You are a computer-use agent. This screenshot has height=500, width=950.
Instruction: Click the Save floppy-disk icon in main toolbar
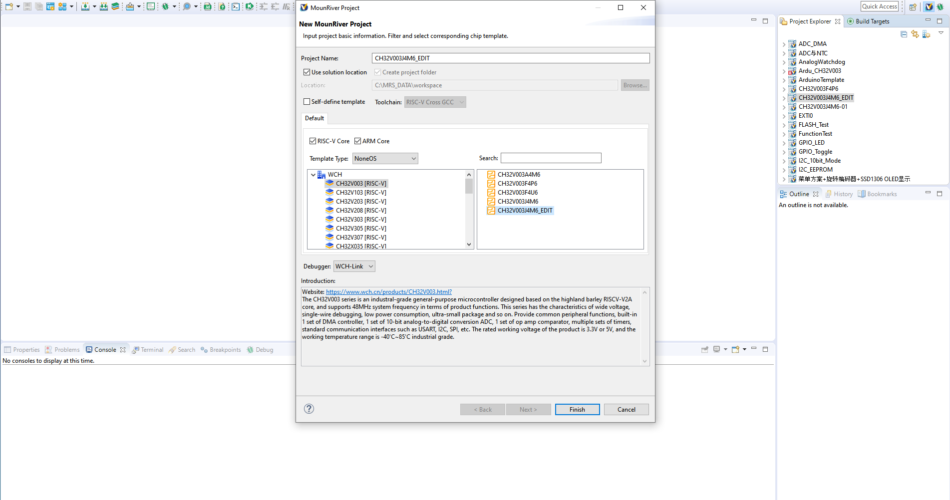(x=27, y=7)
